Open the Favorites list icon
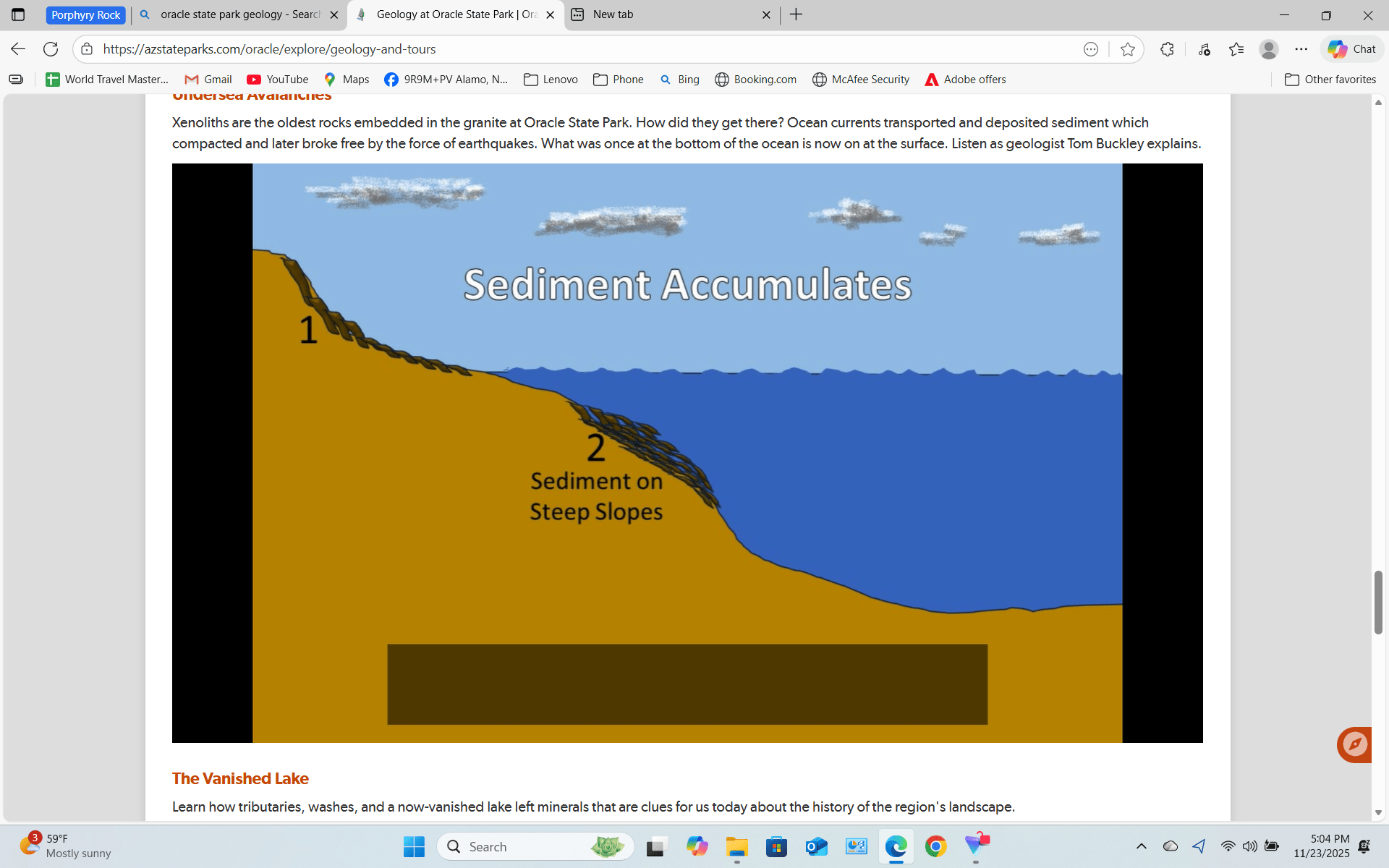The height and width of the screenshot is (868, 1389). (x=1236, y=49)
